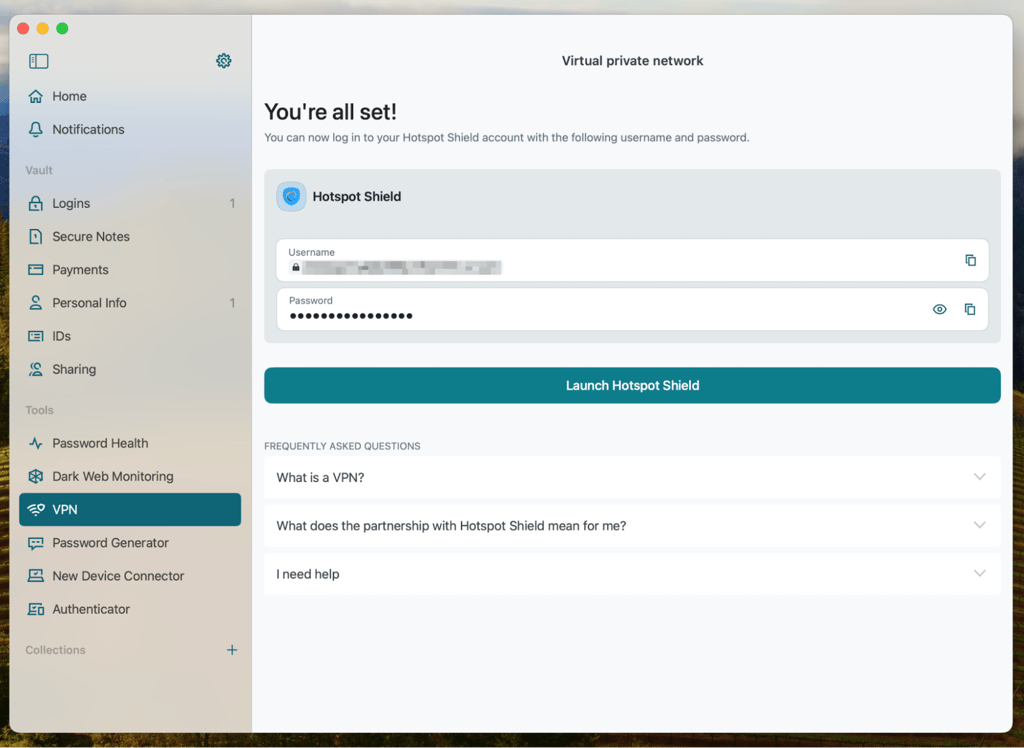Open the Password Generator tool label
Image resolution: width=1024 pixels, height=748 pixels.
click(110, 543)
